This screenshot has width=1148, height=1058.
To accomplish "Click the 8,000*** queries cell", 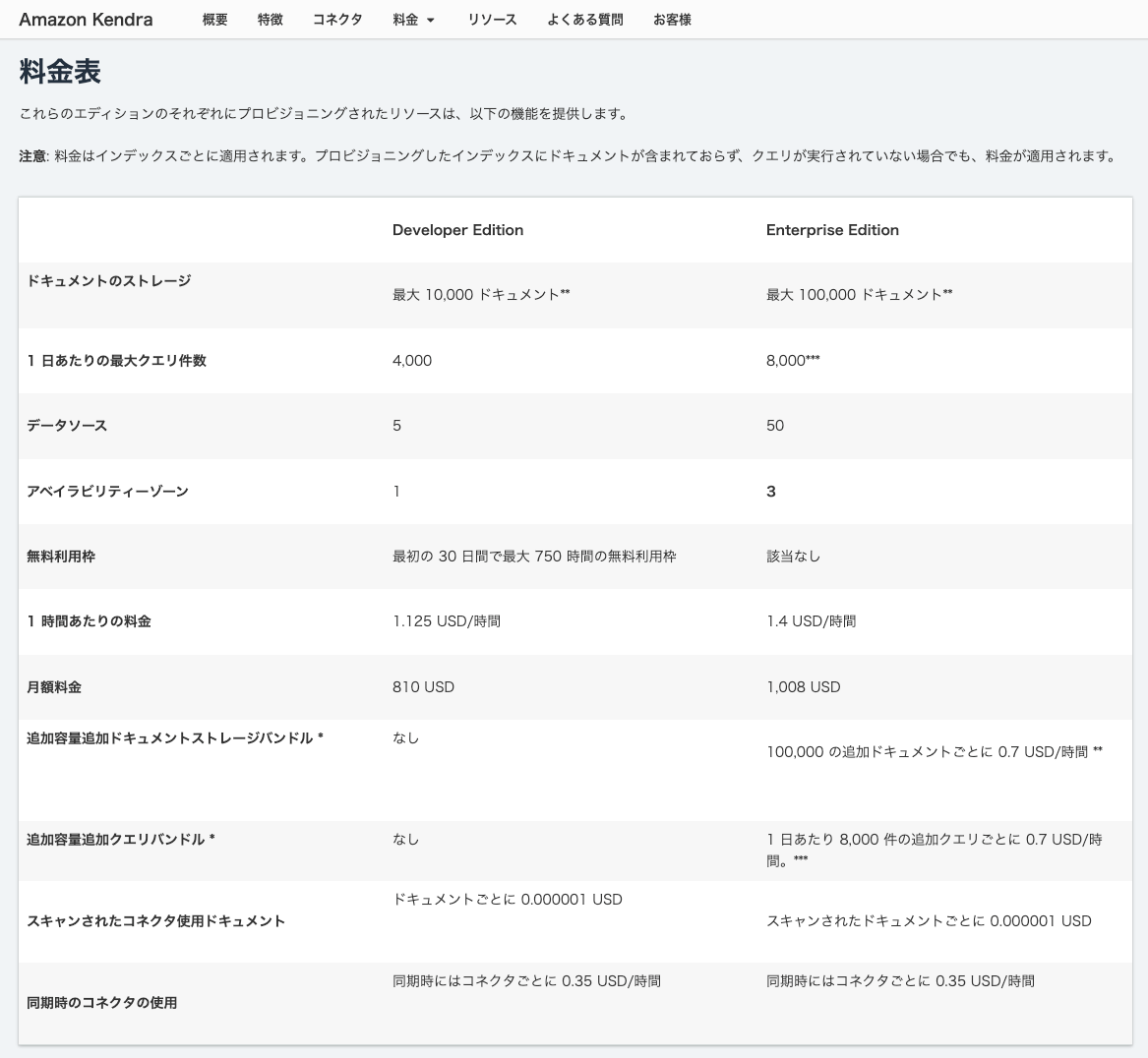I will 793,361.
